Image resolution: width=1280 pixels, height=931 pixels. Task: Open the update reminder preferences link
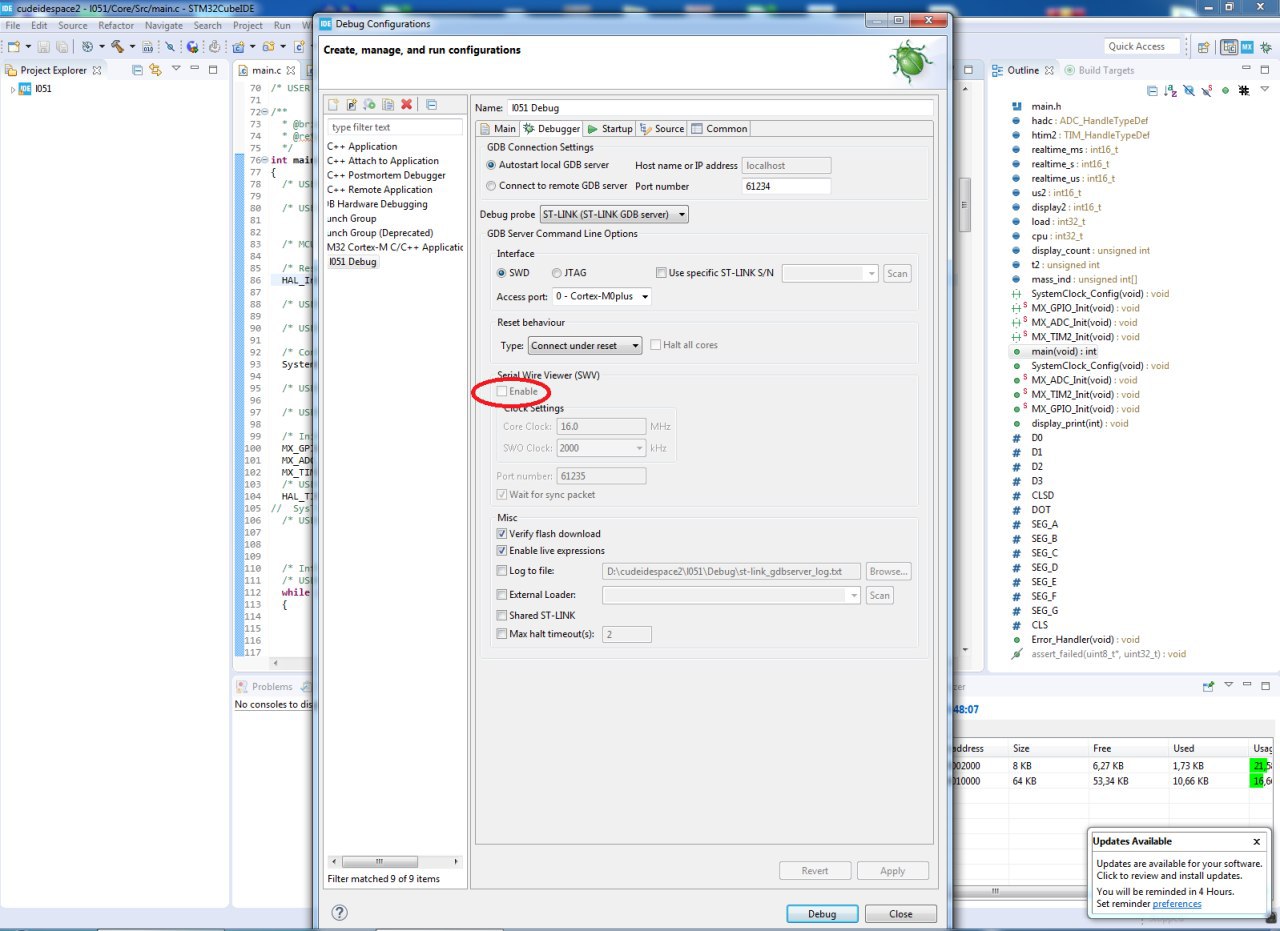coord(1177,904)
